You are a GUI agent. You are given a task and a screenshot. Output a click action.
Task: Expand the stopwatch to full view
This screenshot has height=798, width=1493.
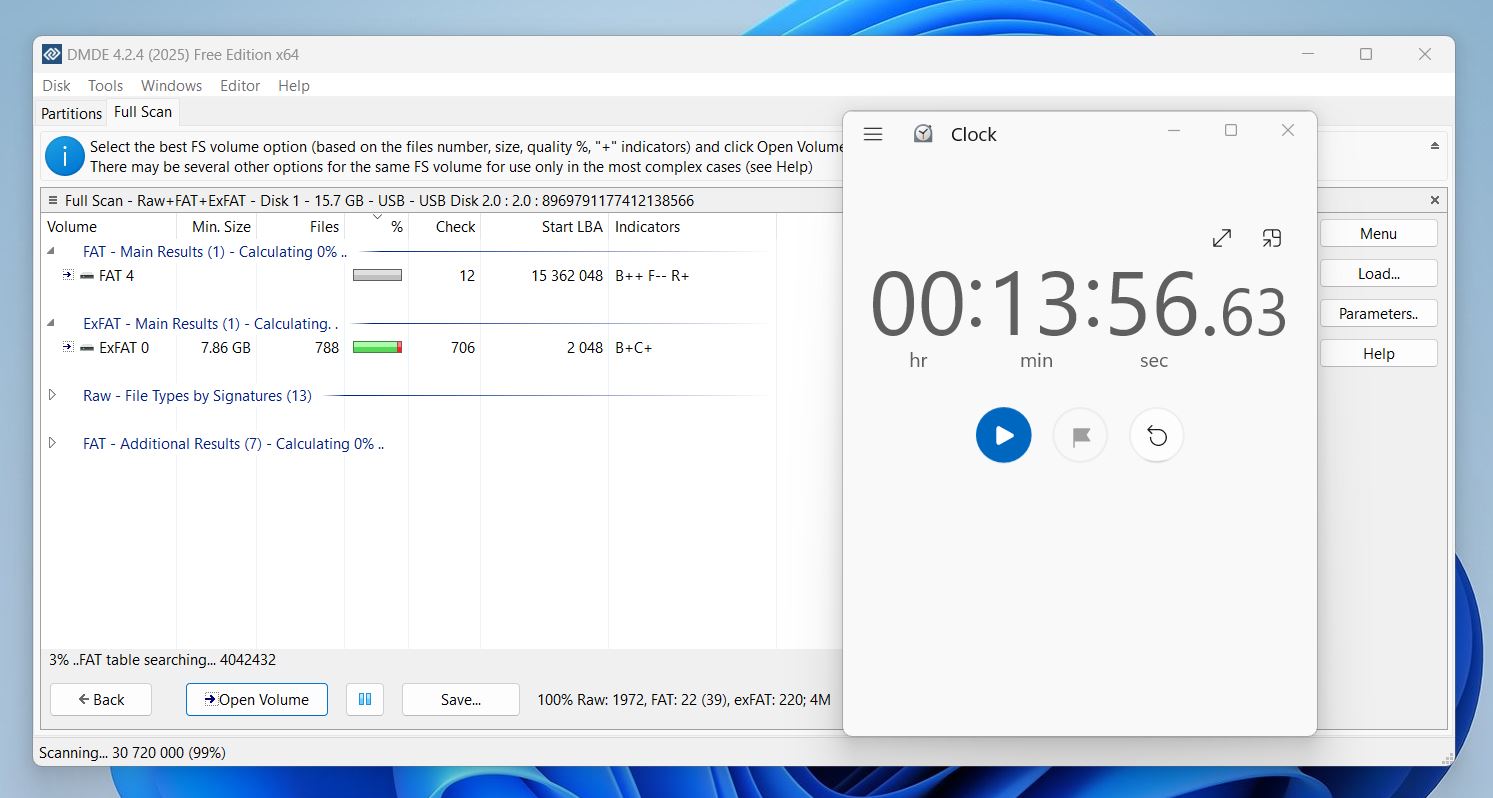1222,238
